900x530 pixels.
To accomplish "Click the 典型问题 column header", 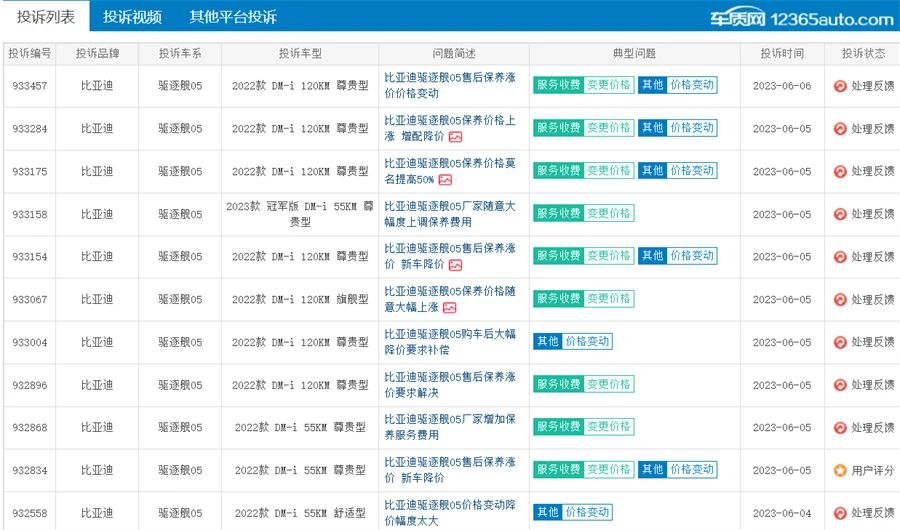I will coord(634,53).
